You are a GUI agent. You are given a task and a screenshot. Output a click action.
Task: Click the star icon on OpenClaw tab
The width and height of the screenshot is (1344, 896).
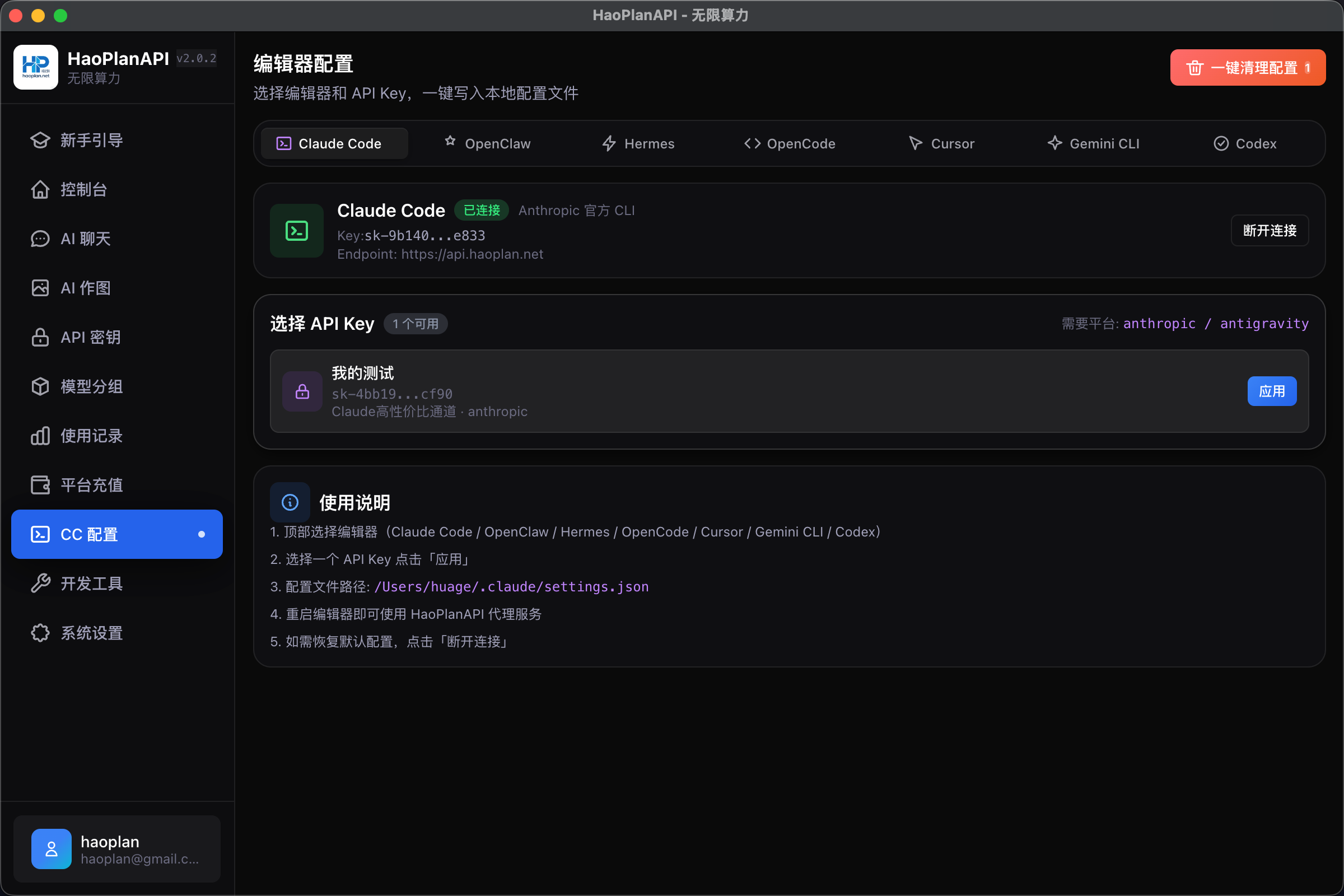450,141
